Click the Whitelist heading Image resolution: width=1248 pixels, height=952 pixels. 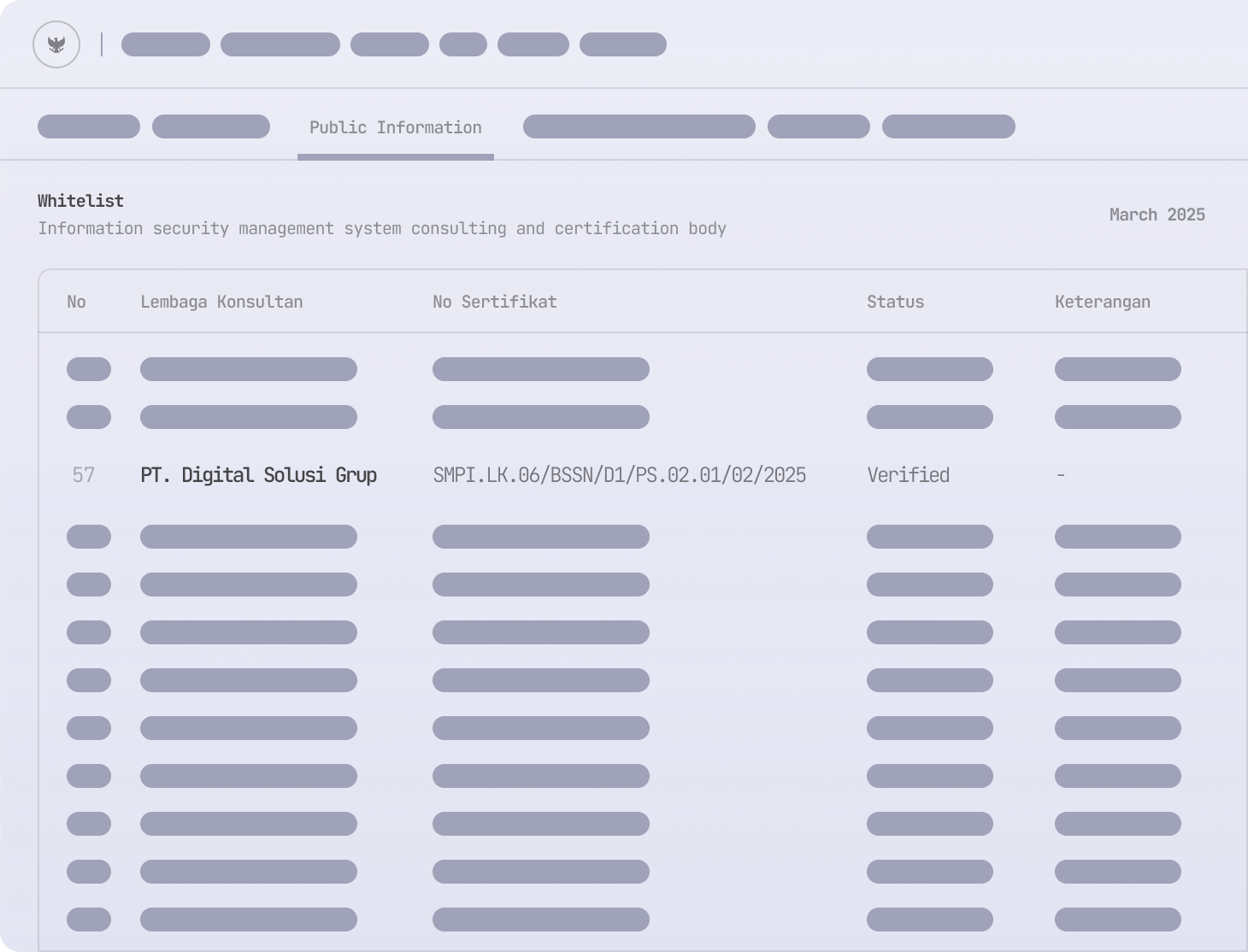click(x=80, y=201)
